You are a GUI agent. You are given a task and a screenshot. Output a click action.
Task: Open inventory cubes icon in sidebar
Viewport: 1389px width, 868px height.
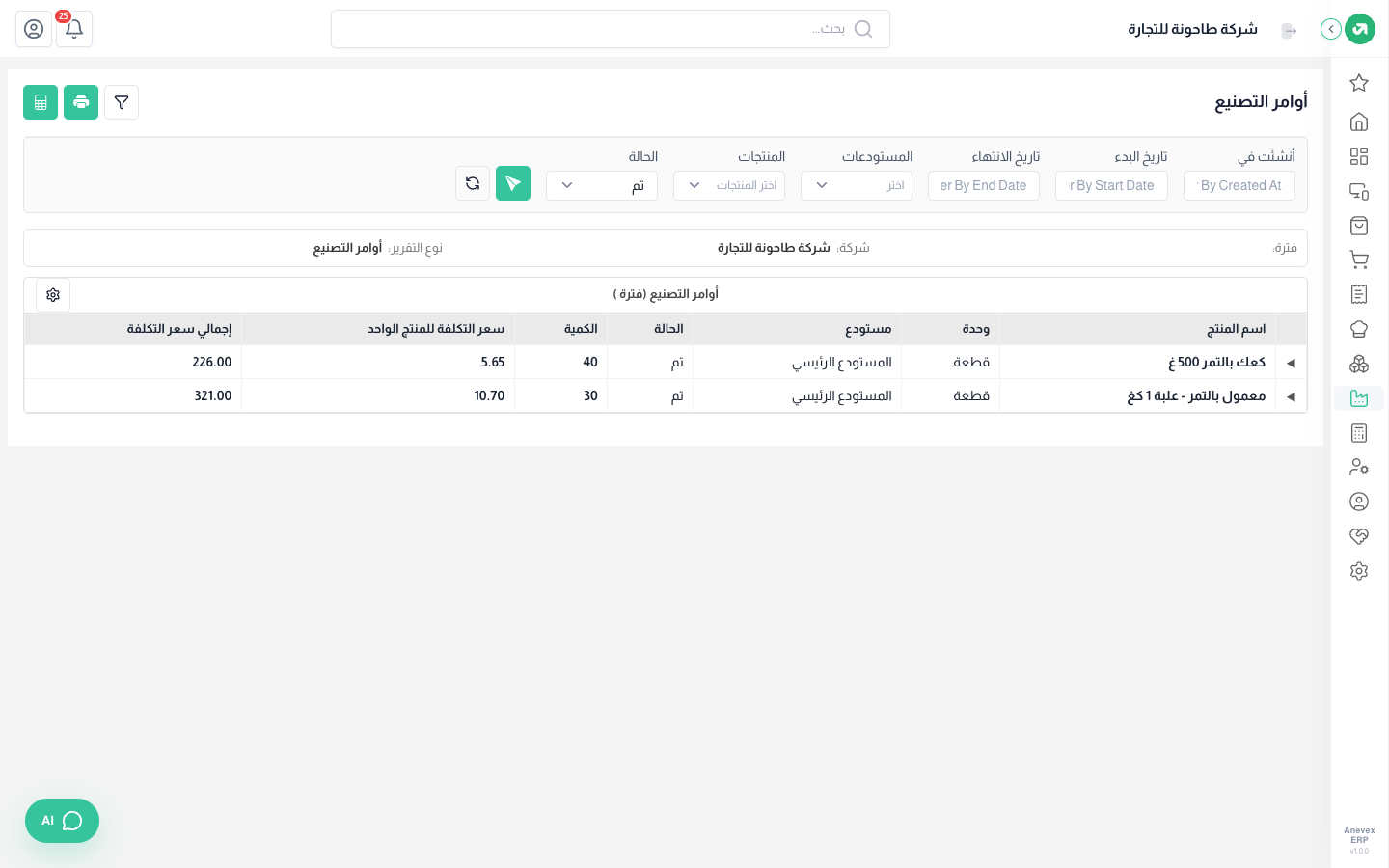click(x=1359, y=364)
